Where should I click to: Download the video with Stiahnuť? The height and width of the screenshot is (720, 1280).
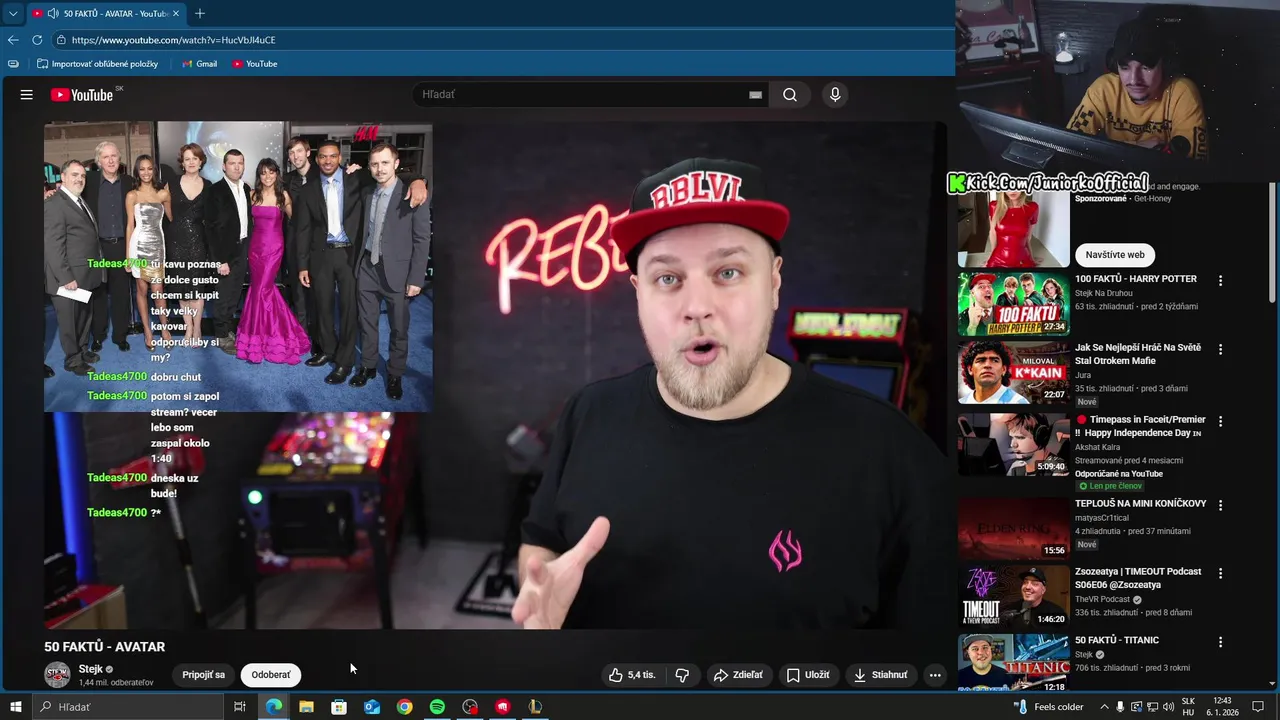(x=881, y=675)
